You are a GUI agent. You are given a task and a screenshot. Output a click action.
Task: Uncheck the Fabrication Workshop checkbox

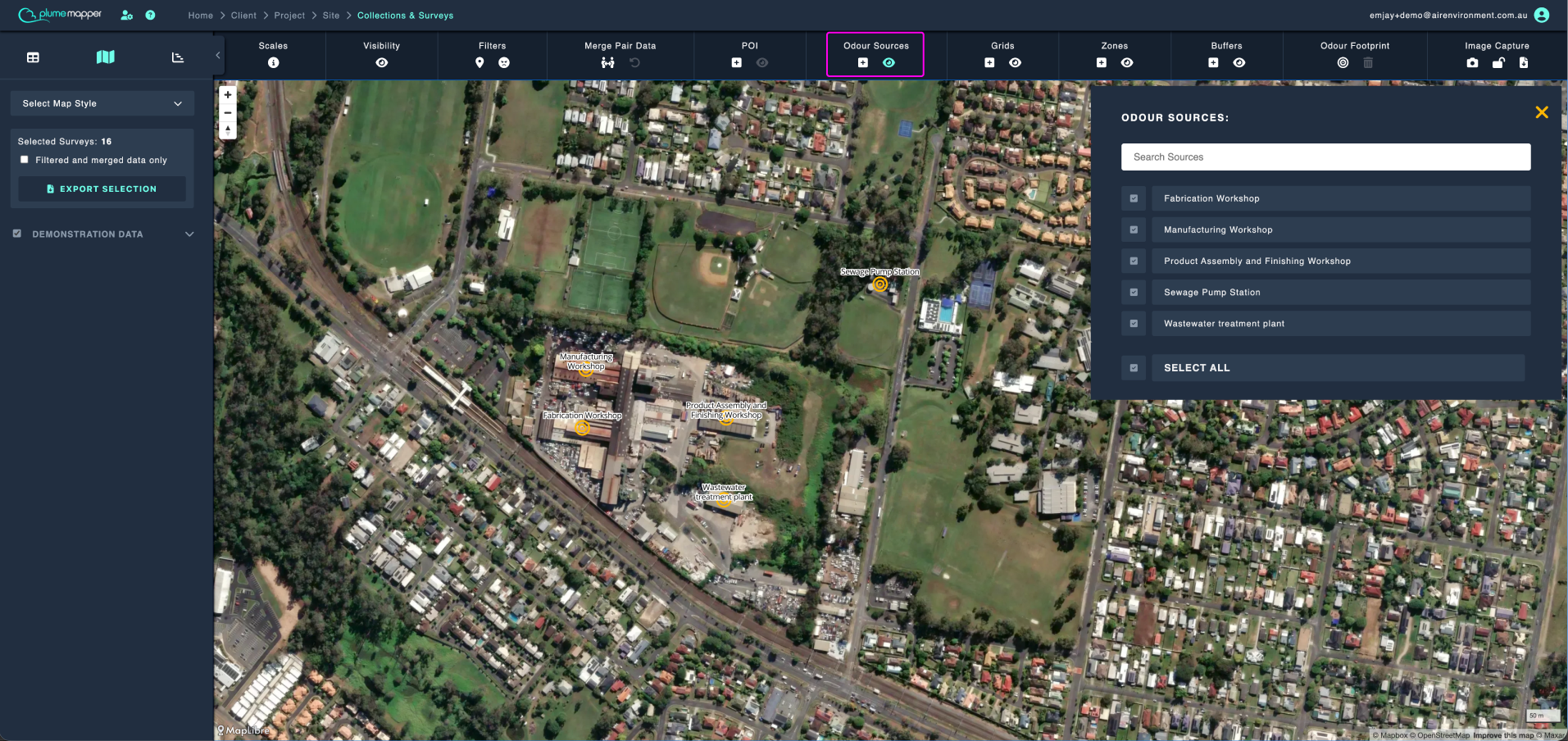[1134, 198]
